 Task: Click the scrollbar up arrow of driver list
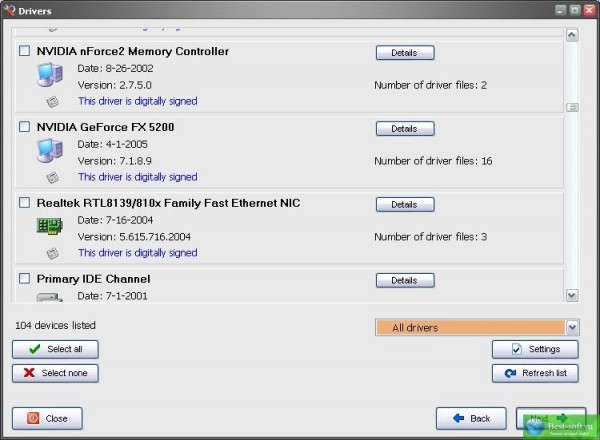click(x=572, y=35)
